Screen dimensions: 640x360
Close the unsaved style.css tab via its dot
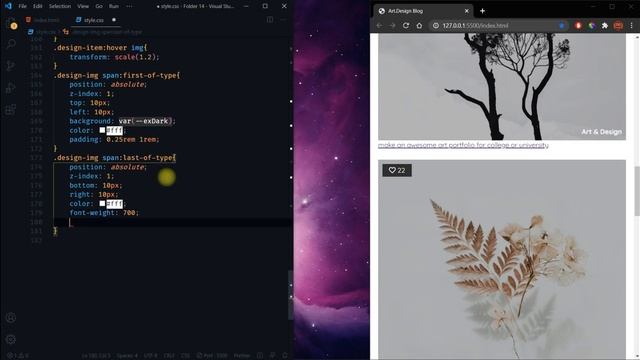[x=114, y=20]
